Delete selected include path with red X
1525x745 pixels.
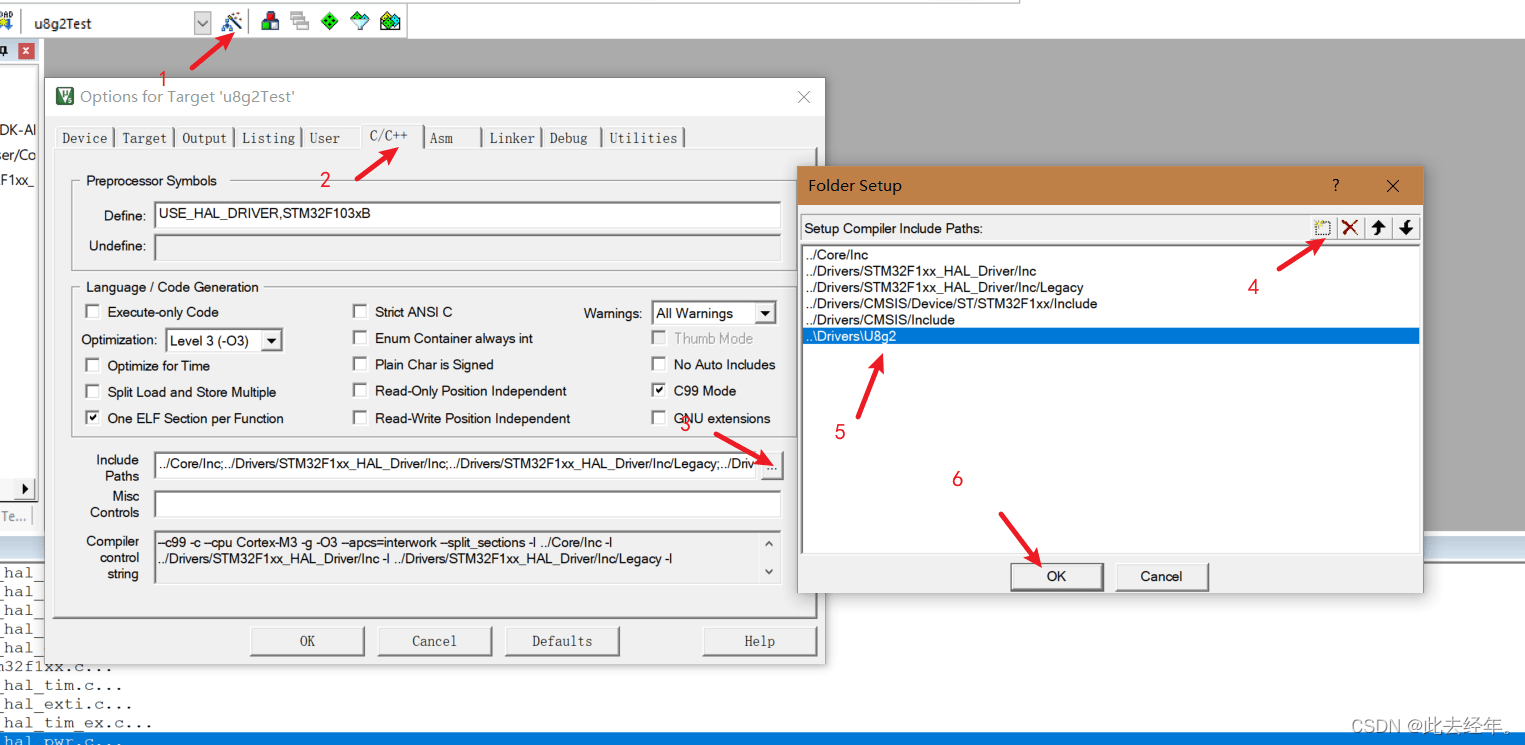click(1350, 228)
